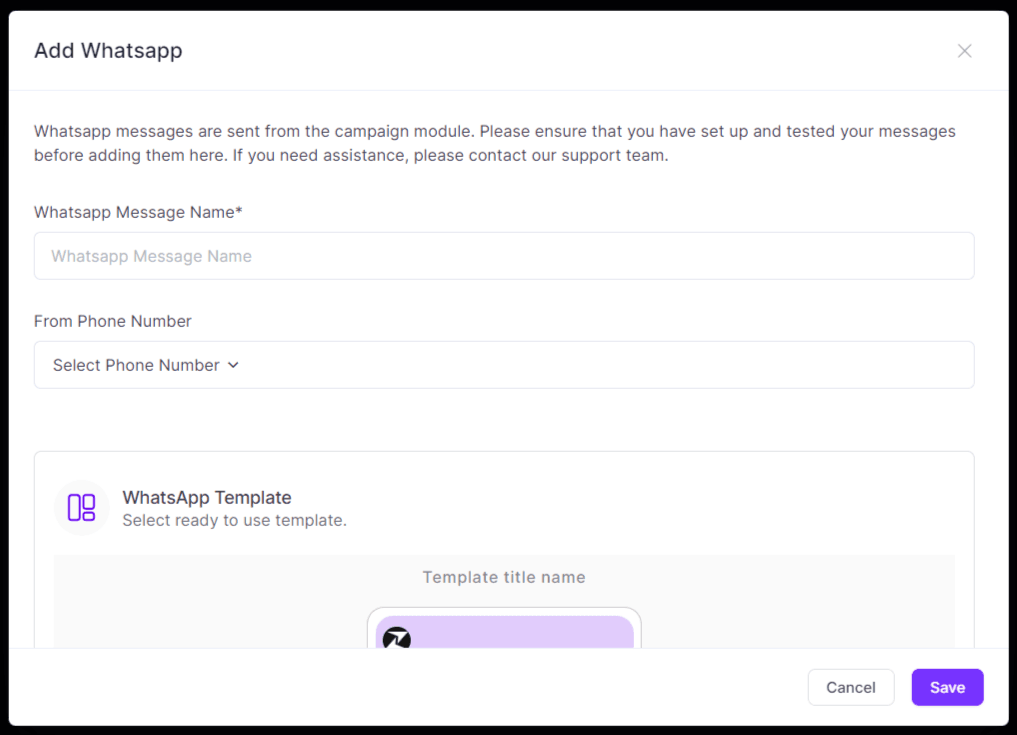Focus the Whatsapp Message Name field
The height and width of the screenshot is (735, 1017).
(x=504, y=256)
